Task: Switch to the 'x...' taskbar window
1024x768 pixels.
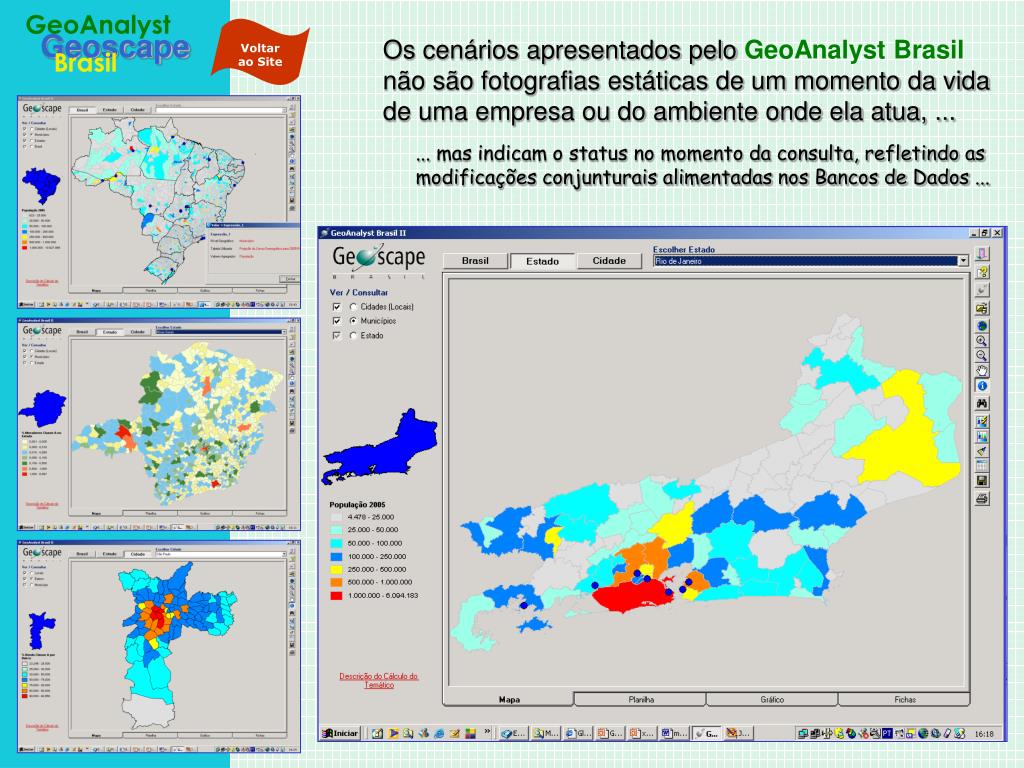Action: pos(642,733)
